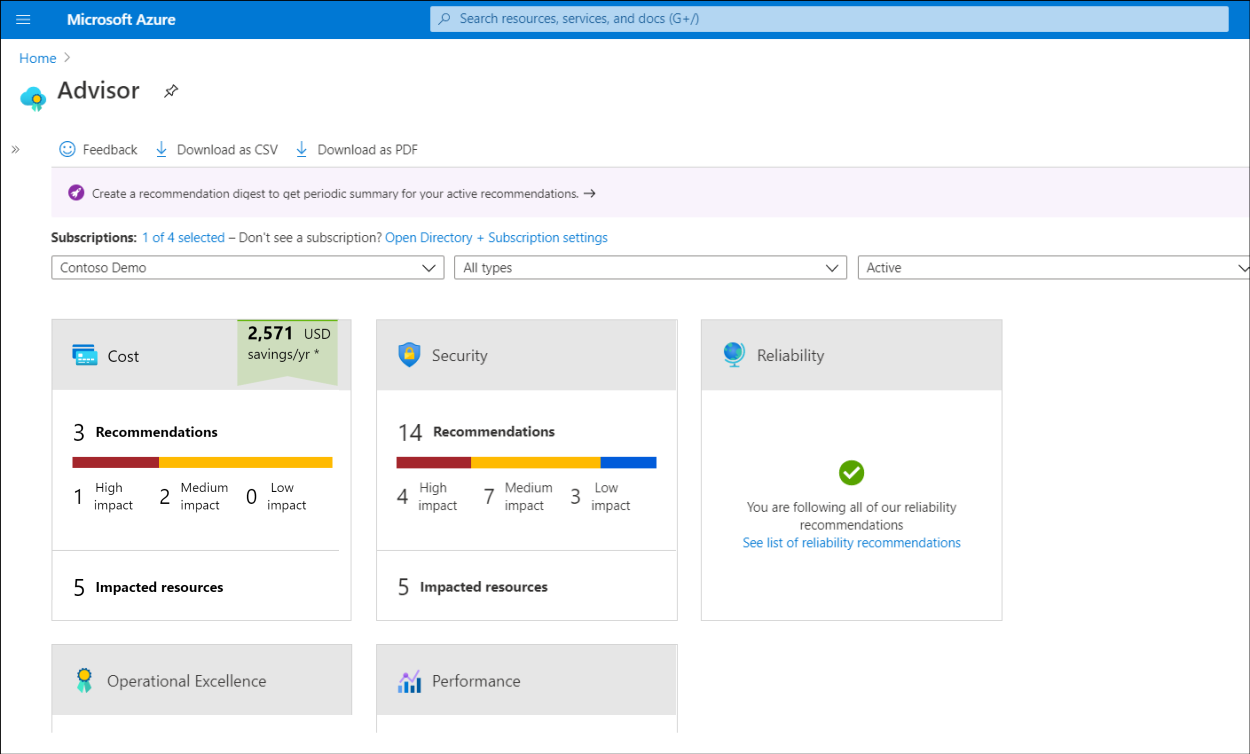Focus the Search resources search box
1250x754 pixels.
click(829, 19)
